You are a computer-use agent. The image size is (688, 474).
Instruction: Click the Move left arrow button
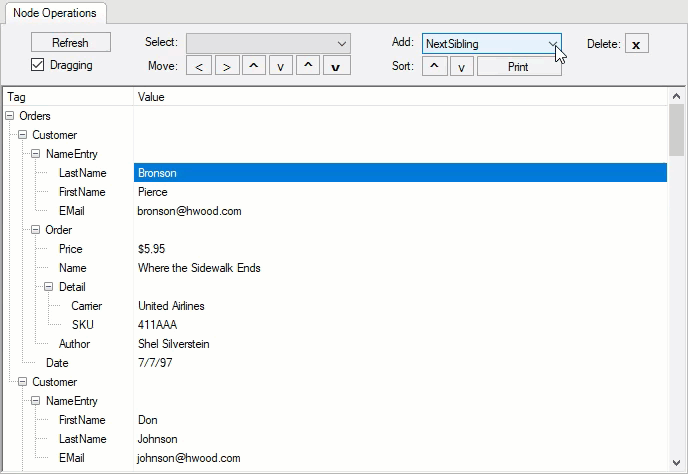click(199, 67)
